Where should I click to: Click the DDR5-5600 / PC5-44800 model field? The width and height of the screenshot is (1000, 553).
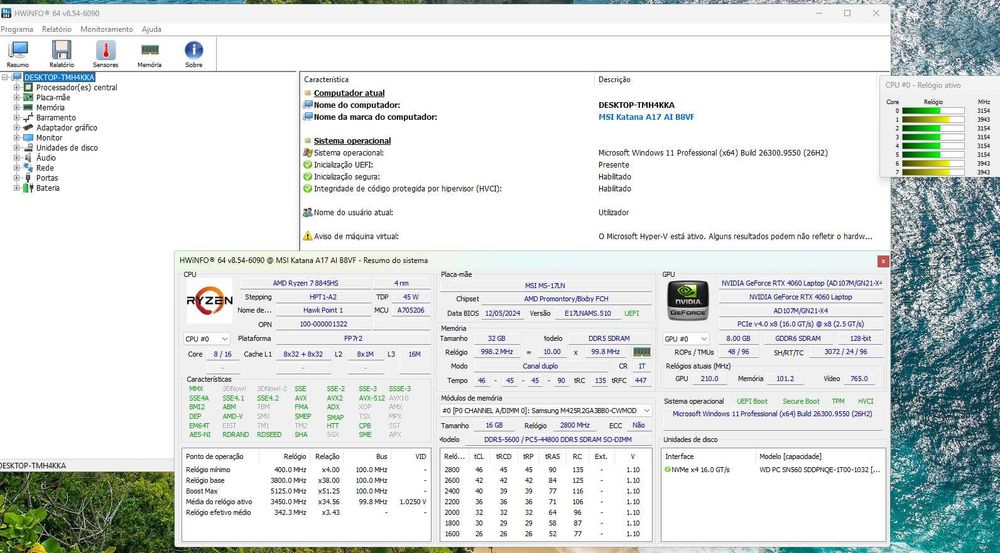click(x=559, y=440)
